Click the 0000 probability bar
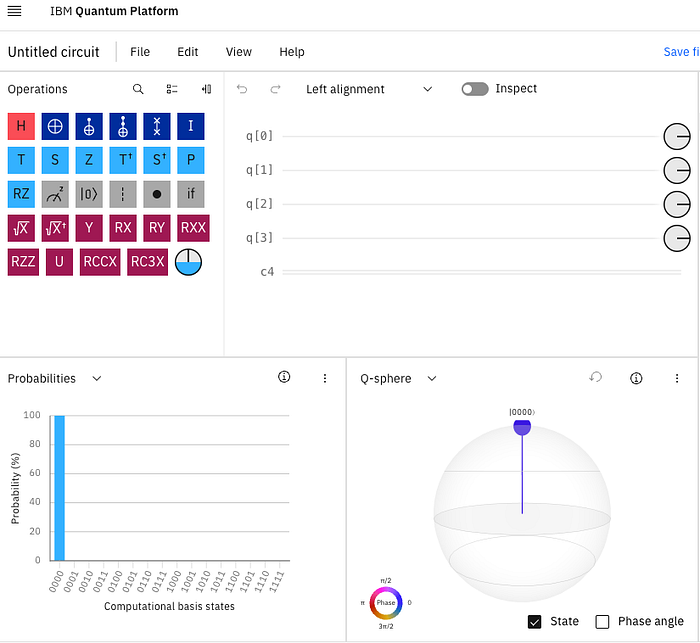Screen dimensions: 700x643 point(59,488)
